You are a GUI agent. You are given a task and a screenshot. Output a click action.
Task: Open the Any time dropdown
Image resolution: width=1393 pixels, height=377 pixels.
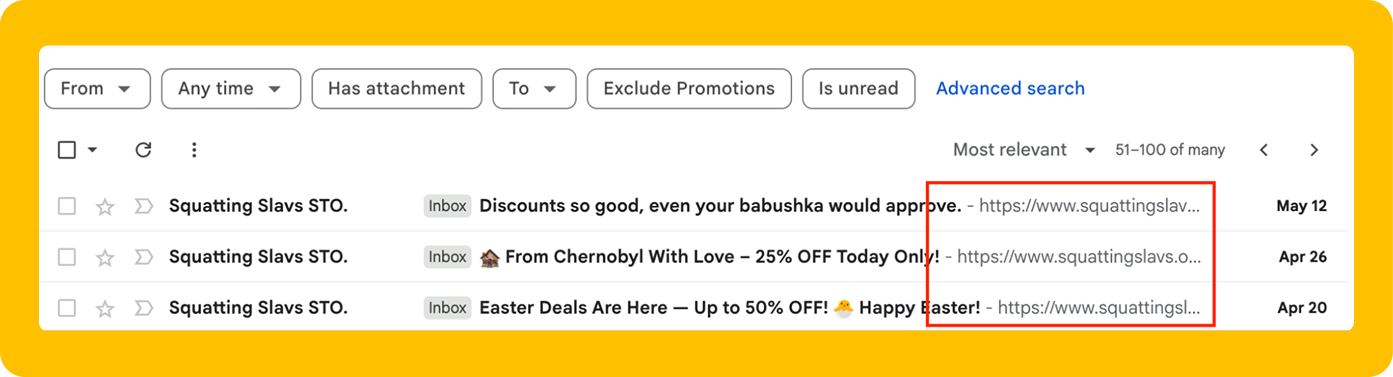[231, 88]
